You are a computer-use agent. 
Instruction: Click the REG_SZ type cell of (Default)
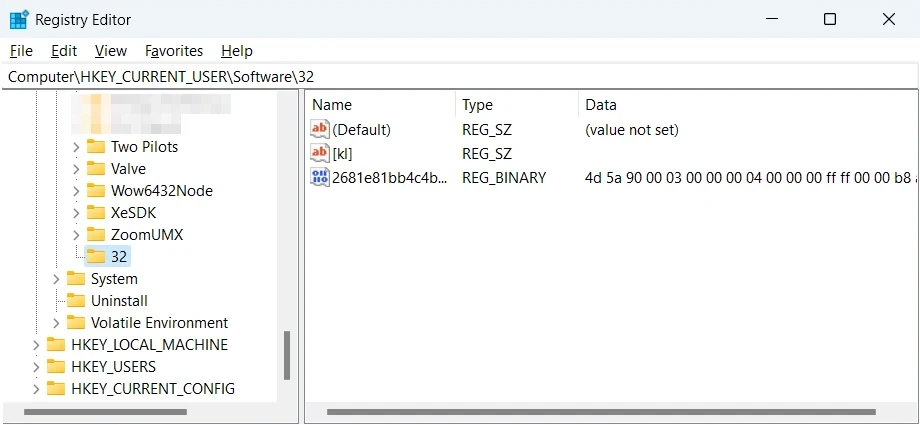pos(487,130)
